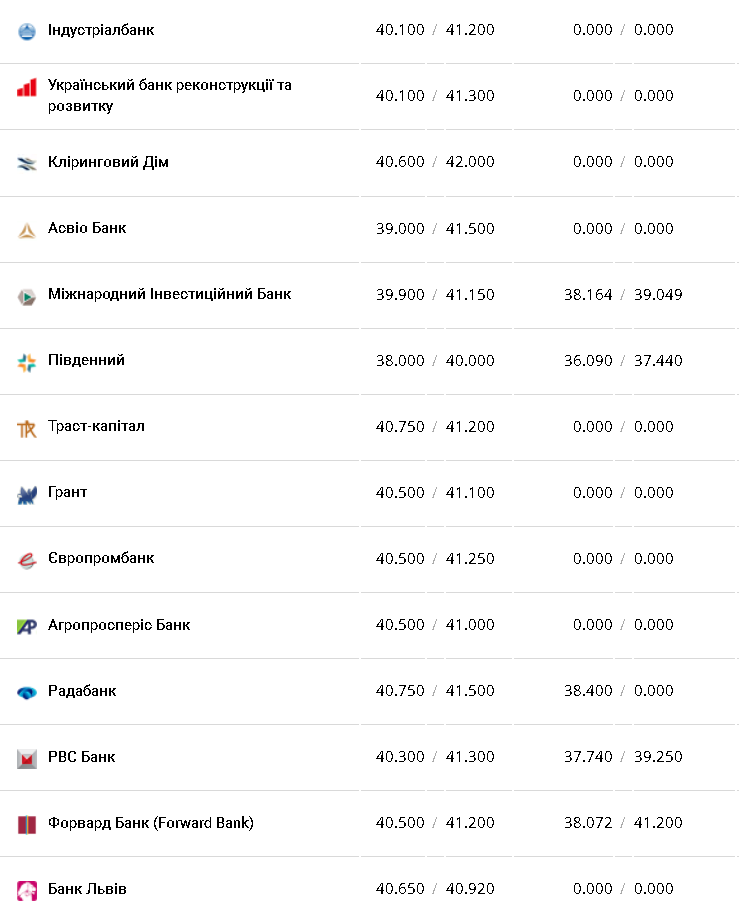The height and width of the screenshot is (919, 739).
Task: Open the Індустріалбанк bank link
Action: click(x=101, y=30)
